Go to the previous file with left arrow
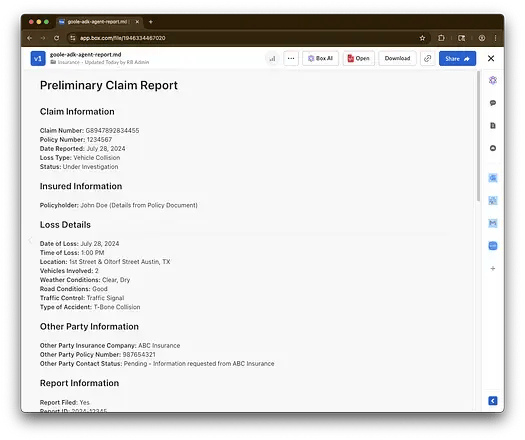The width and height of the screenshot is (525, 440). pos(30,240)
